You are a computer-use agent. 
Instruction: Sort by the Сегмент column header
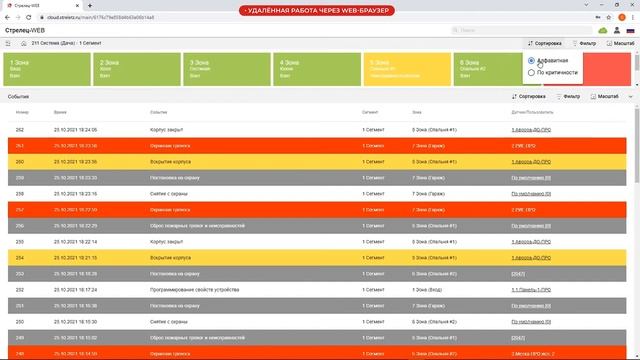[370, 112]
